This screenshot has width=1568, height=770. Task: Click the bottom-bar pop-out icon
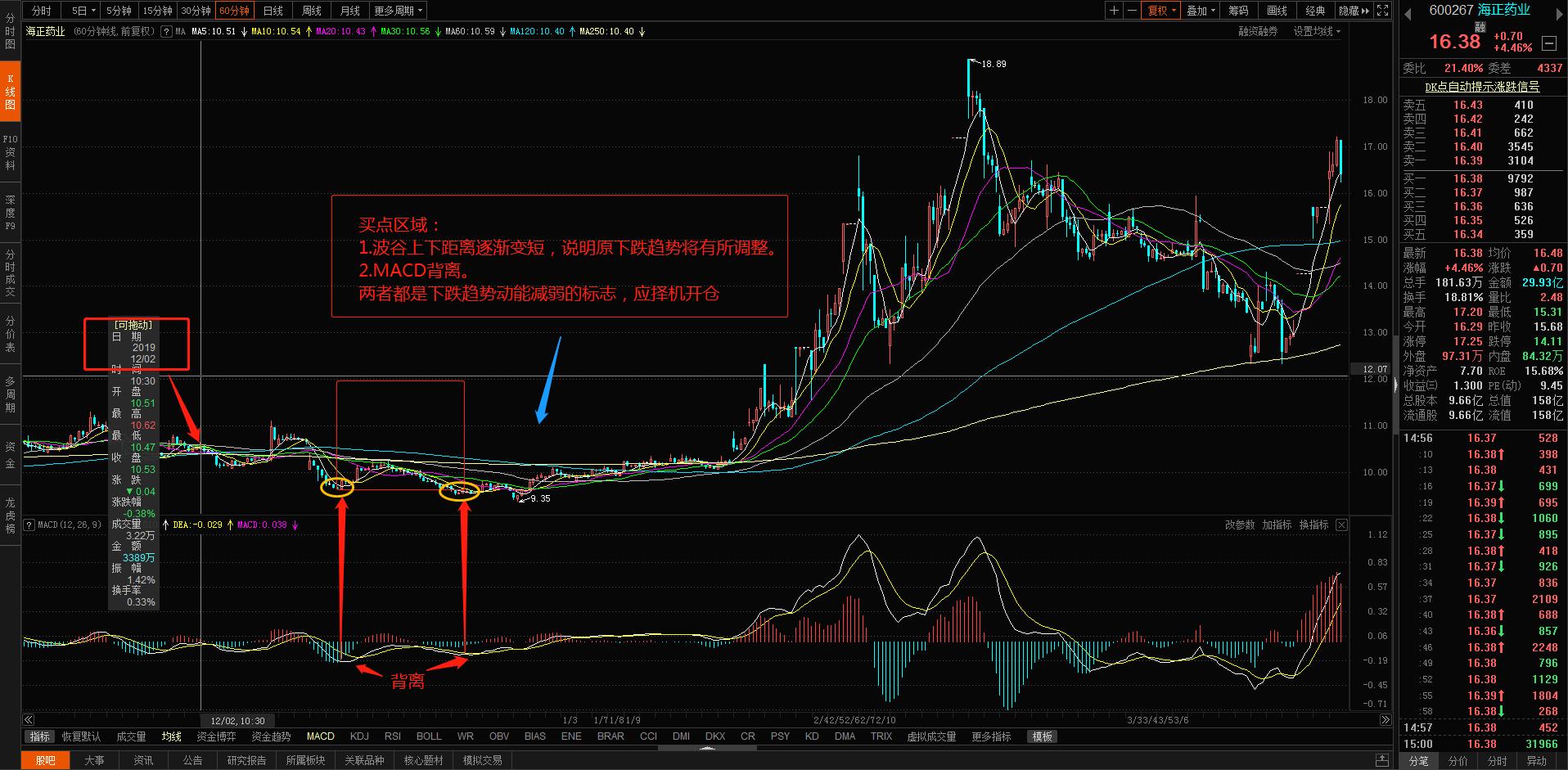coord(1382,760)
